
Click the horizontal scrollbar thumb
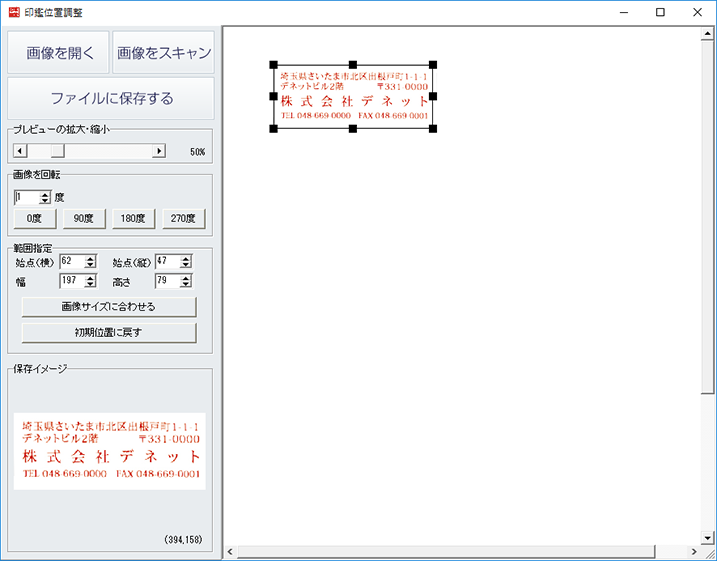pyautogui.click(x=446, y=552)
